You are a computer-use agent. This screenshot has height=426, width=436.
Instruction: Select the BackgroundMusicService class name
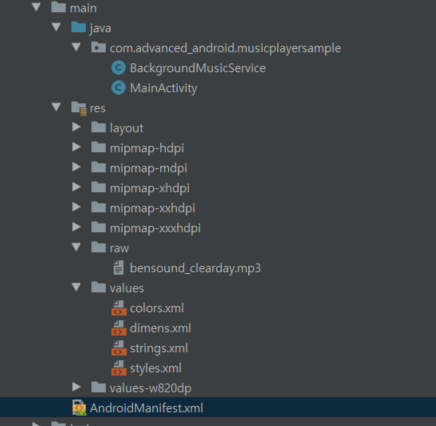point(198,68)
